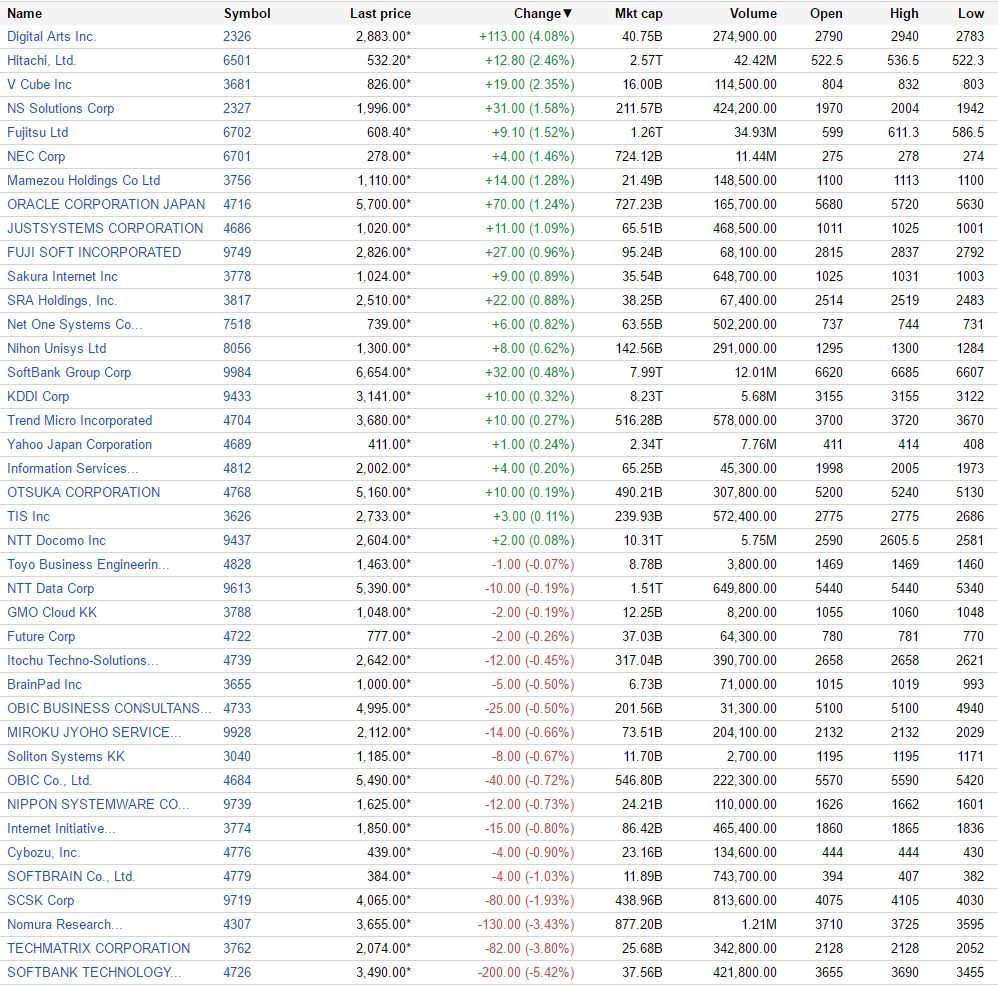The width and height of the screenshot is (998, 985).
Task: Open Information Services... link
Action: coord(73,469)
